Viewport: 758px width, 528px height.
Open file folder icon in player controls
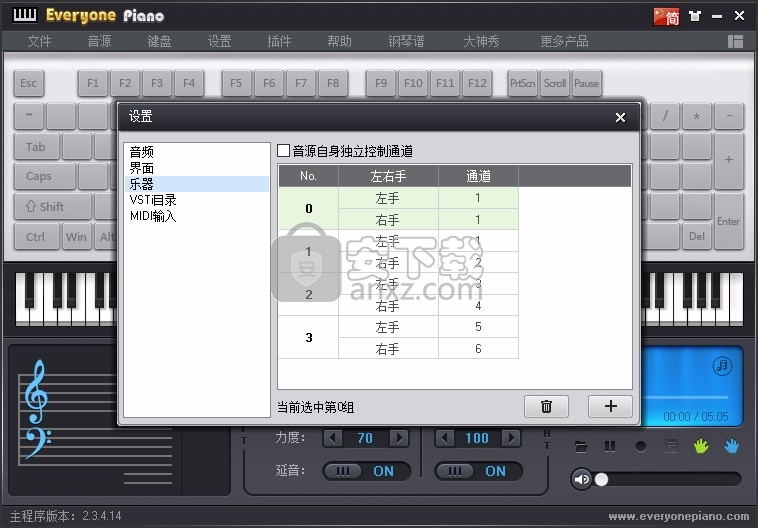click(581, 446)
